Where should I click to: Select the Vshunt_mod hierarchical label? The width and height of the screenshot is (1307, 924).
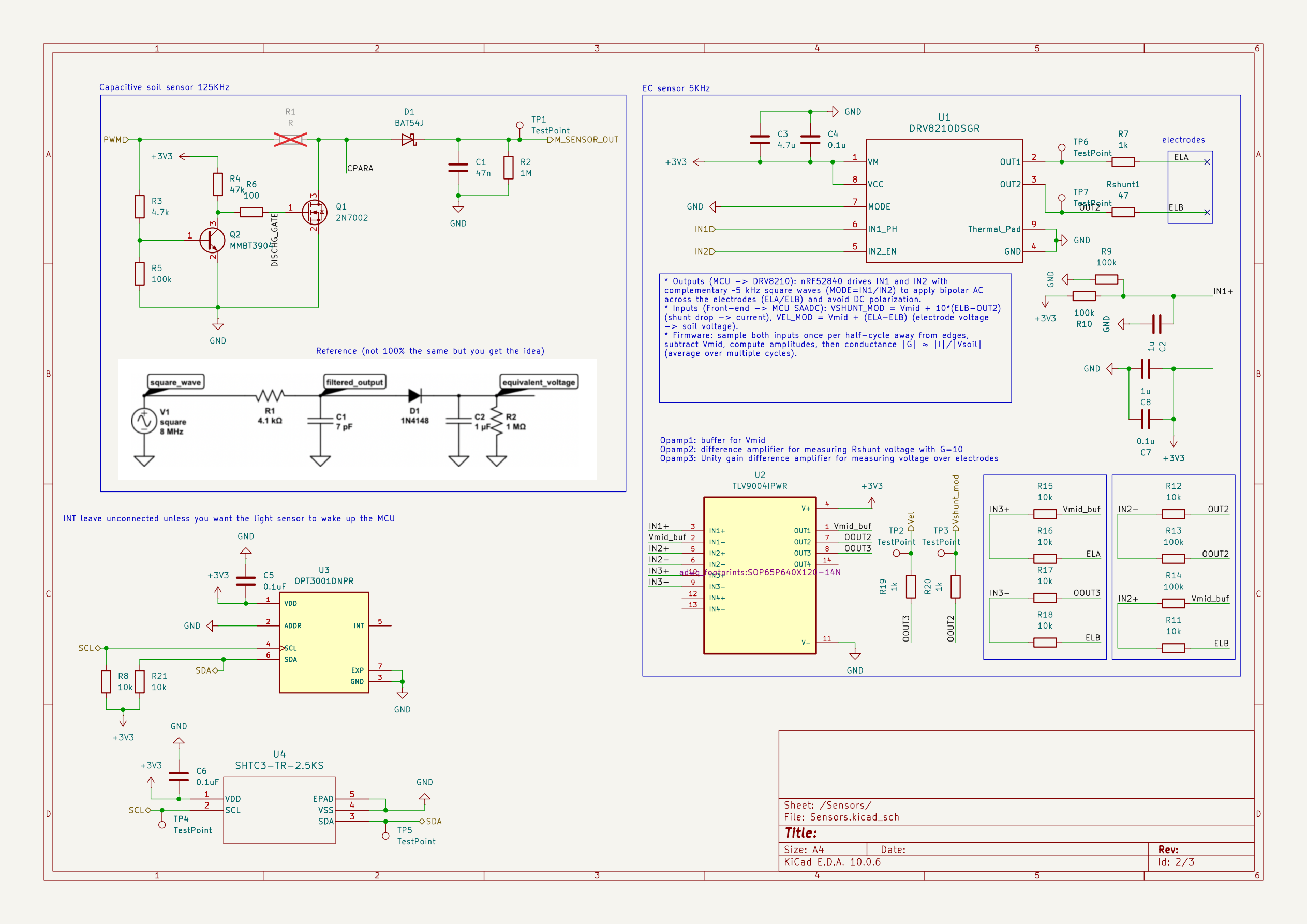[956, 503]
